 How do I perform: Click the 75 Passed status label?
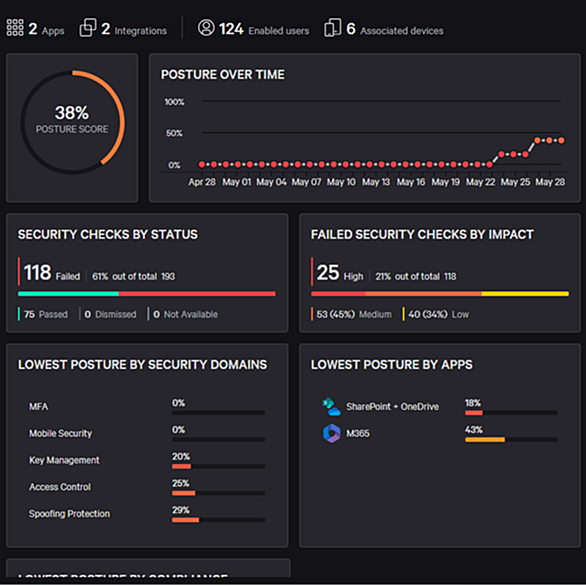coord(46,314)
